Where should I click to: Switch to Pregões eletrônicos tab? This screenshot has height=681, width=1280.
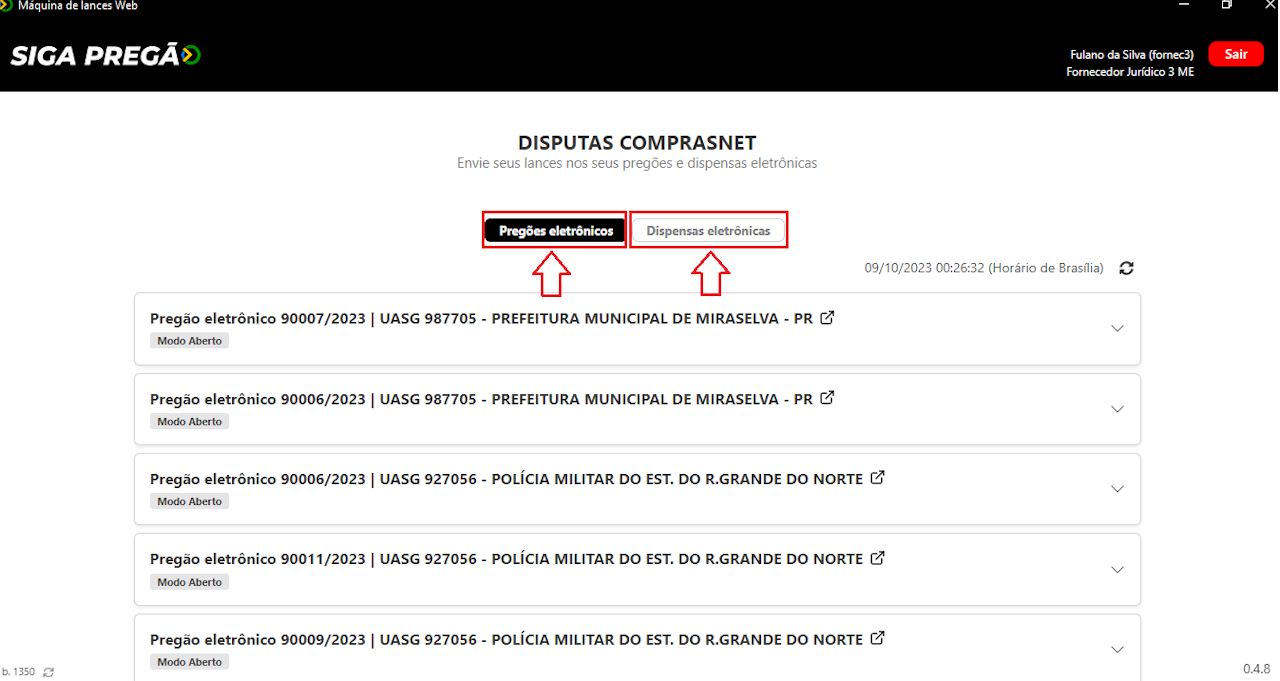pos(555,231)
